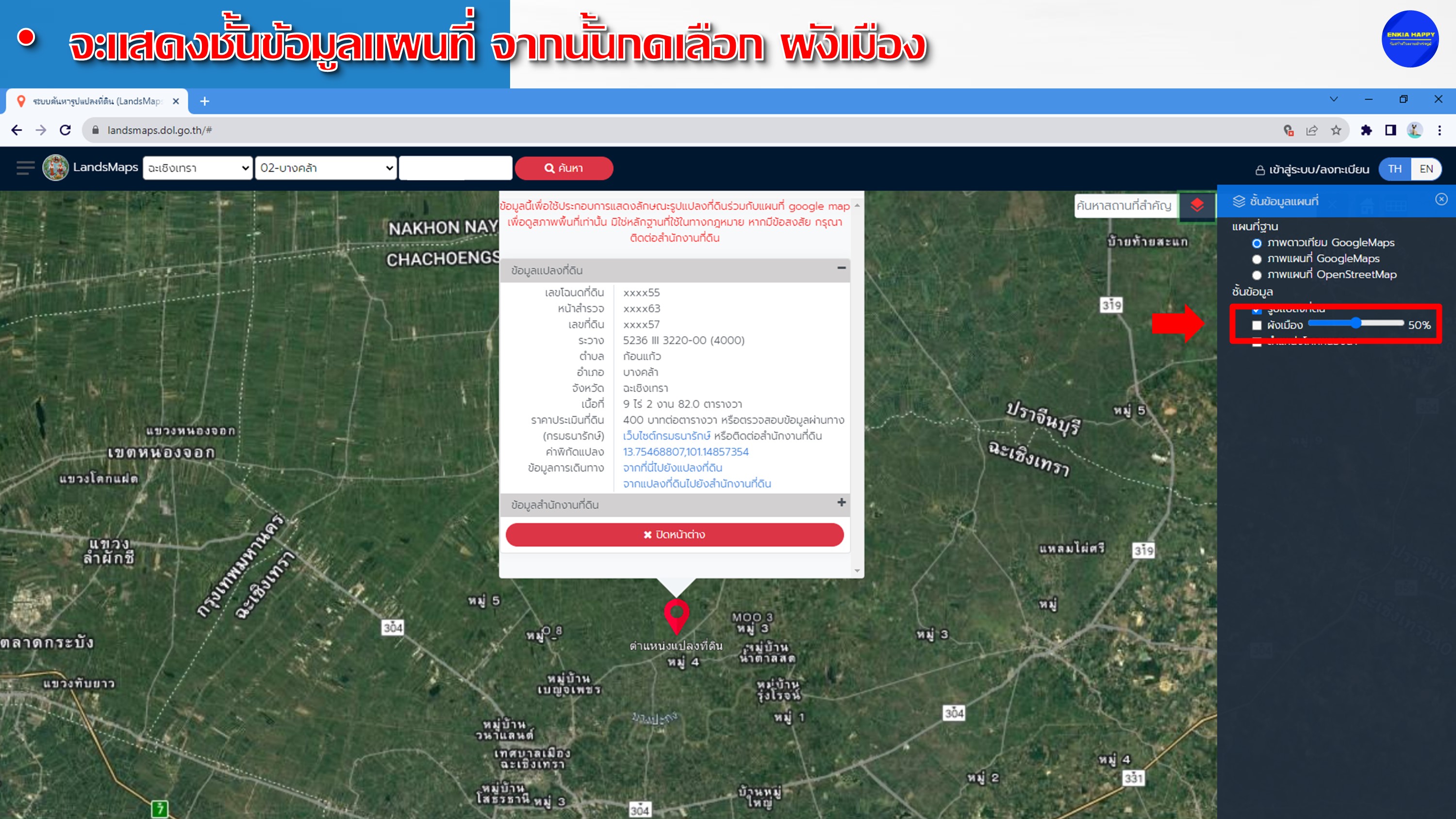Select the LandsMaps browser tab
1456x819 pixels.
[97, 101]
